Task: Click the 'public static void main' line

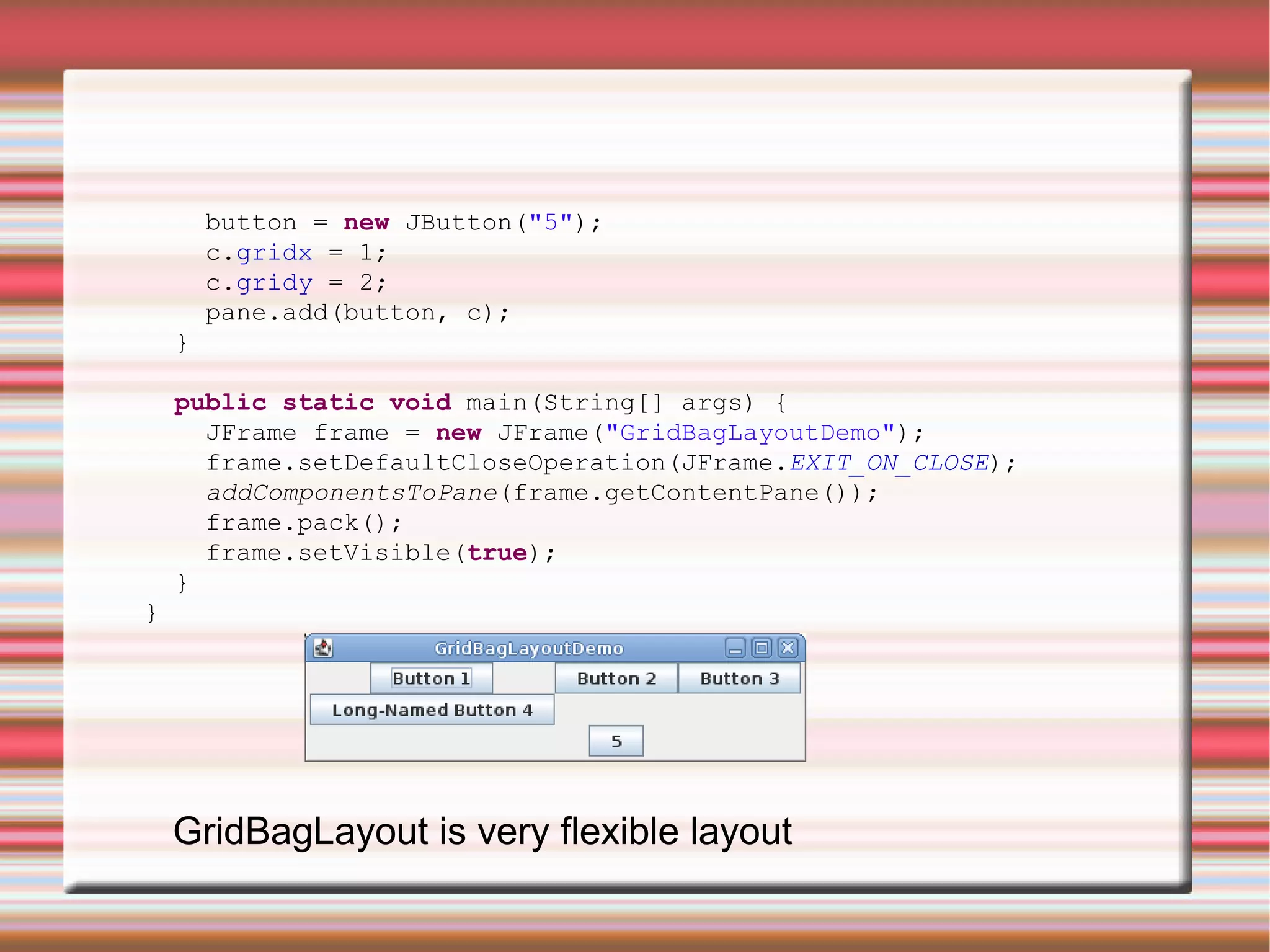Action: [481, 403]
